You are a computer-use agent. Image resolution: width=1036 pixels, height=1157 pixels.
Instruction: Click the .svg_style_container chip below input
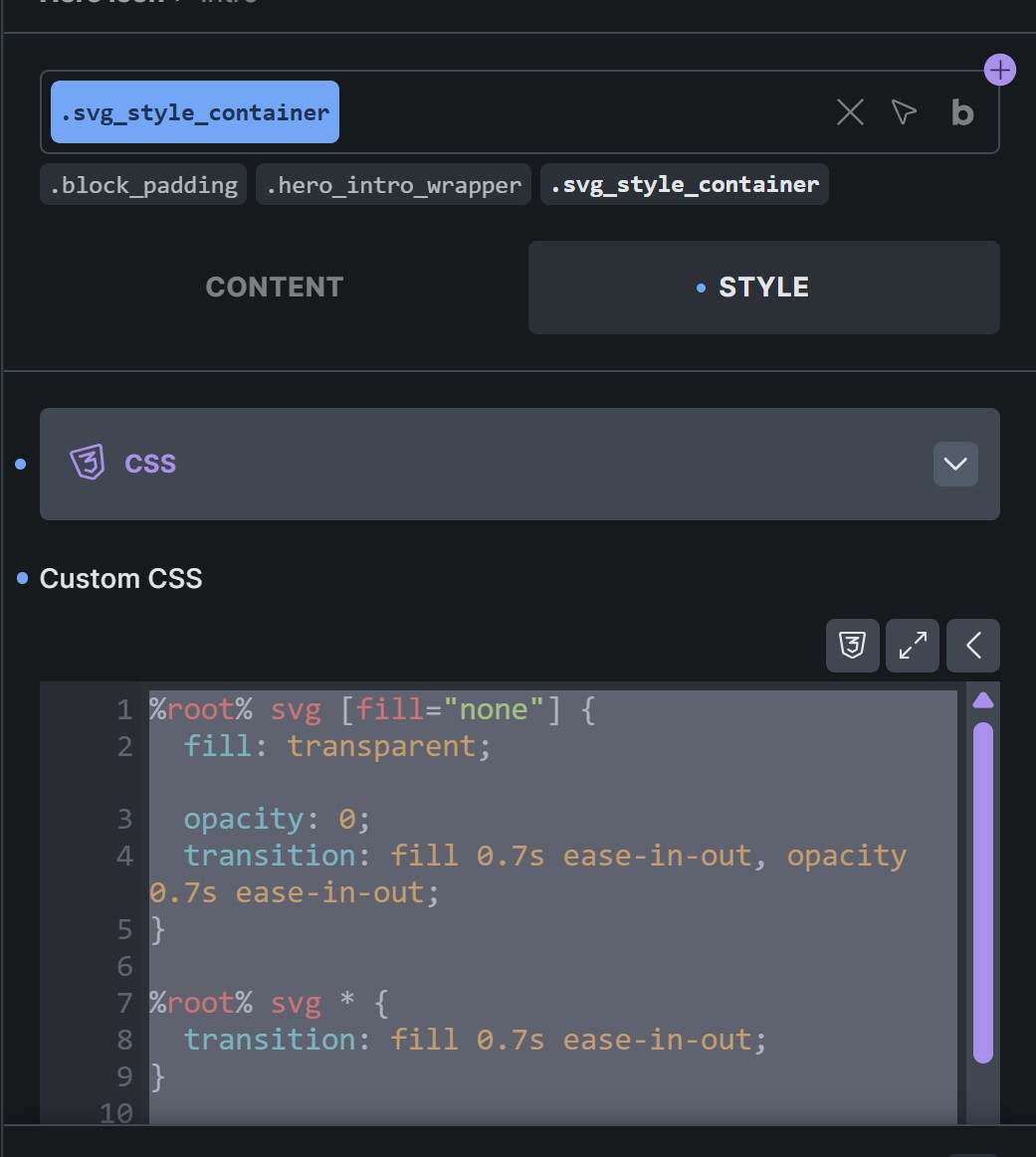coord(684,185)
